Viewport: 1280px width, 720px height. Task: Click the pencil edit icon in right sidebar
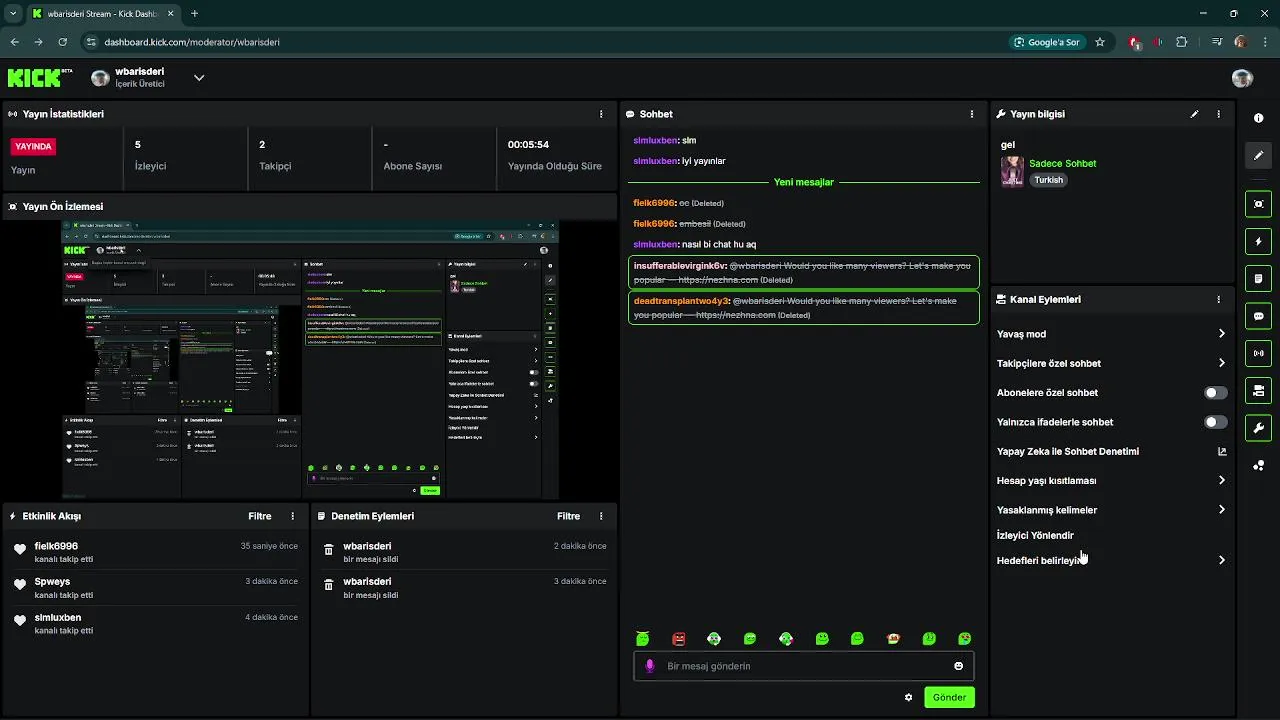(x=1258, y=155)
